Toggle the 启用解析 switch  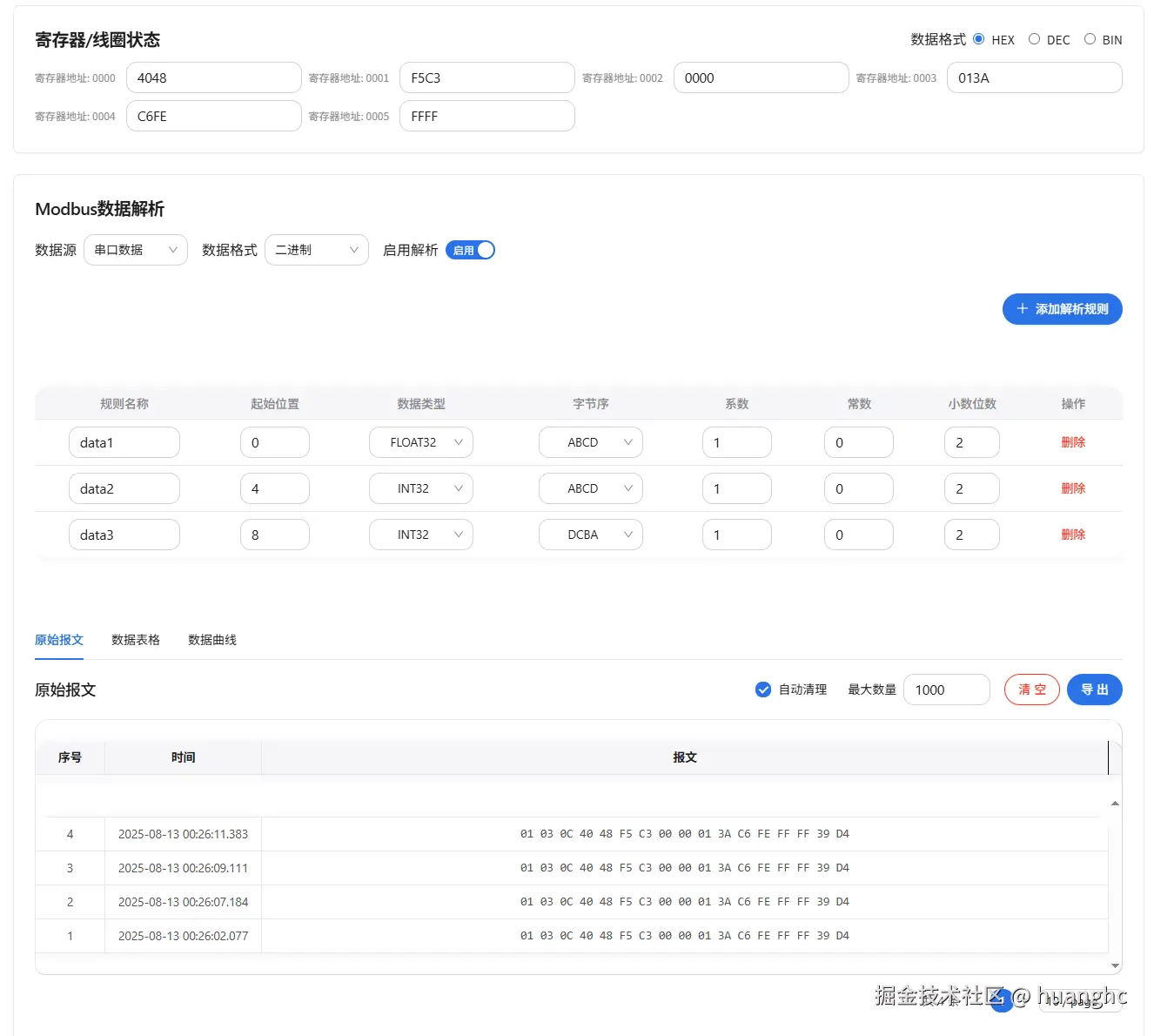(470, 250)
